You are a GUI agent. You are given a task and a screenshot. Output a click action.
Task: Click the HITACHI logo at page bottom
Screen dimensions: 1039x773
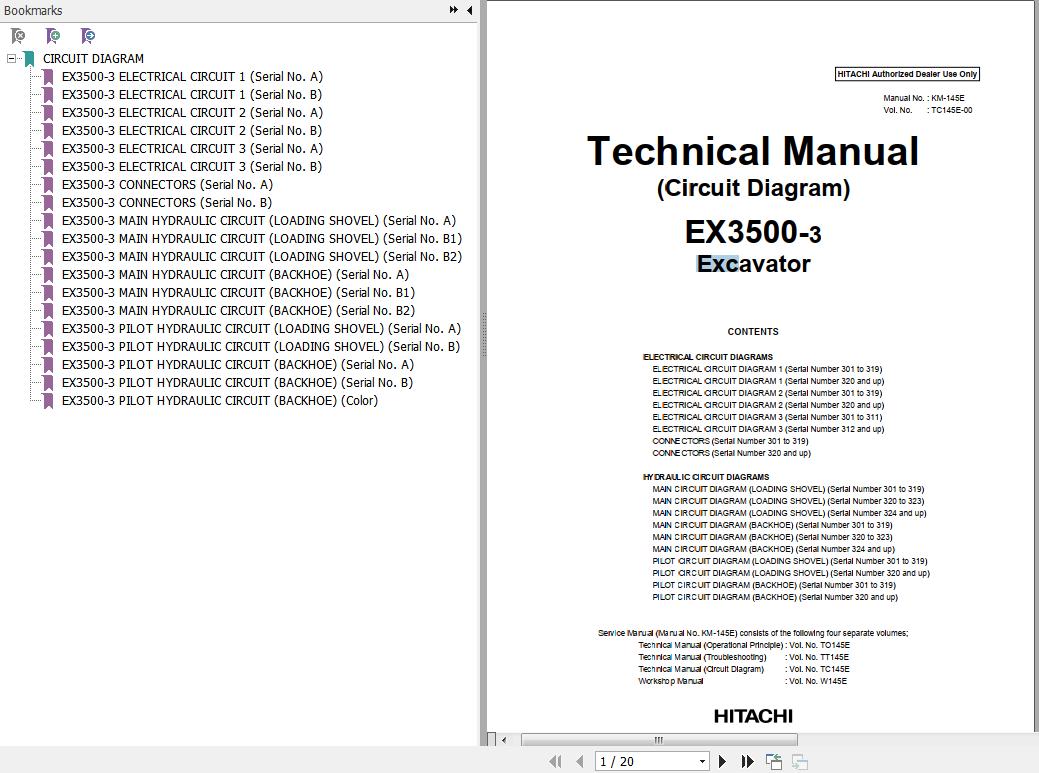pos(753,716)
